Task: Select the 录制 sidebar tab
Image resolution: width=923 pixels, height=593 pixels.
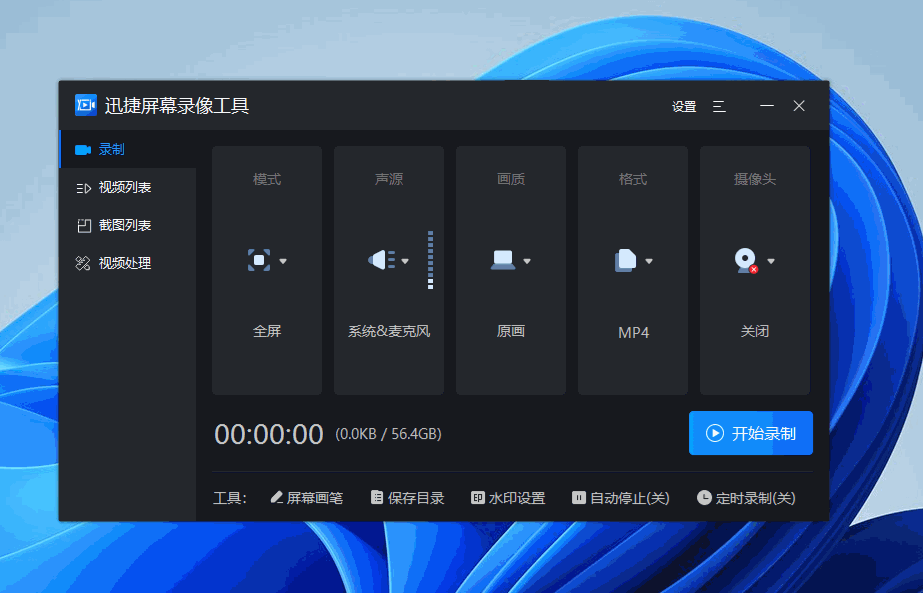Action: (128, 150)
